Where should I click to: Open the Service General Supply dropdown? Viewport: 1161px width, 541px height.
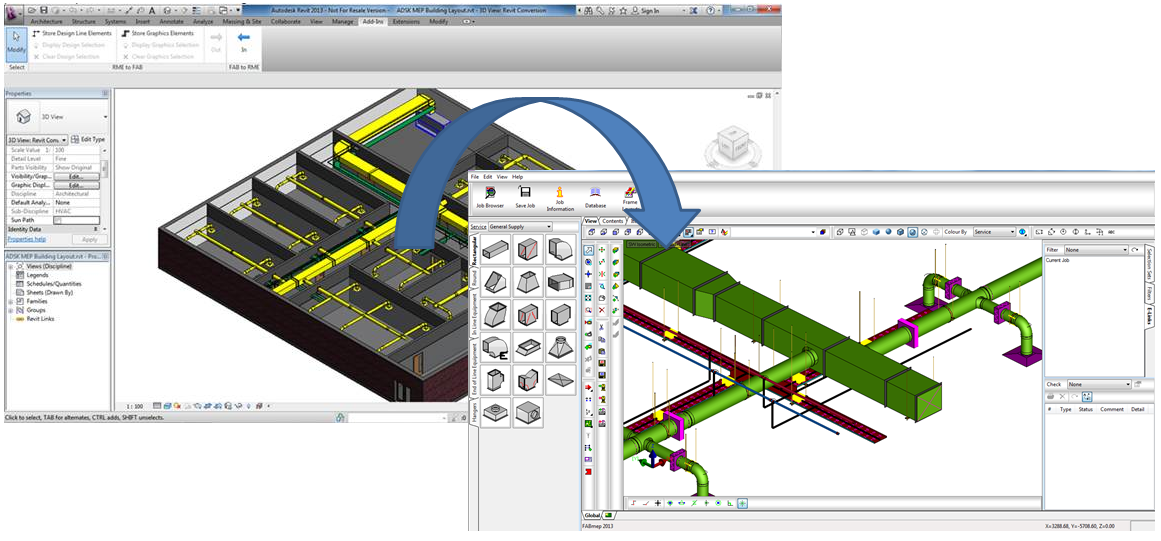(520, 226)
